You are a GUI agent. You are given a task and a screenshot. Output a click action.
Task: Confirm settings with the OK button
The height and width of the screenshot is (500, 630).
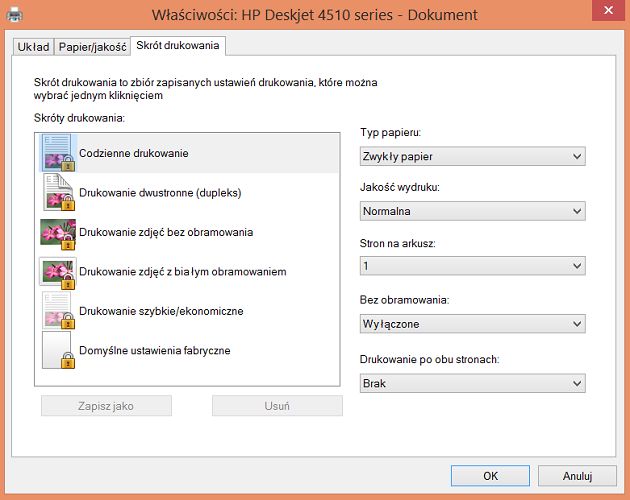490,476
